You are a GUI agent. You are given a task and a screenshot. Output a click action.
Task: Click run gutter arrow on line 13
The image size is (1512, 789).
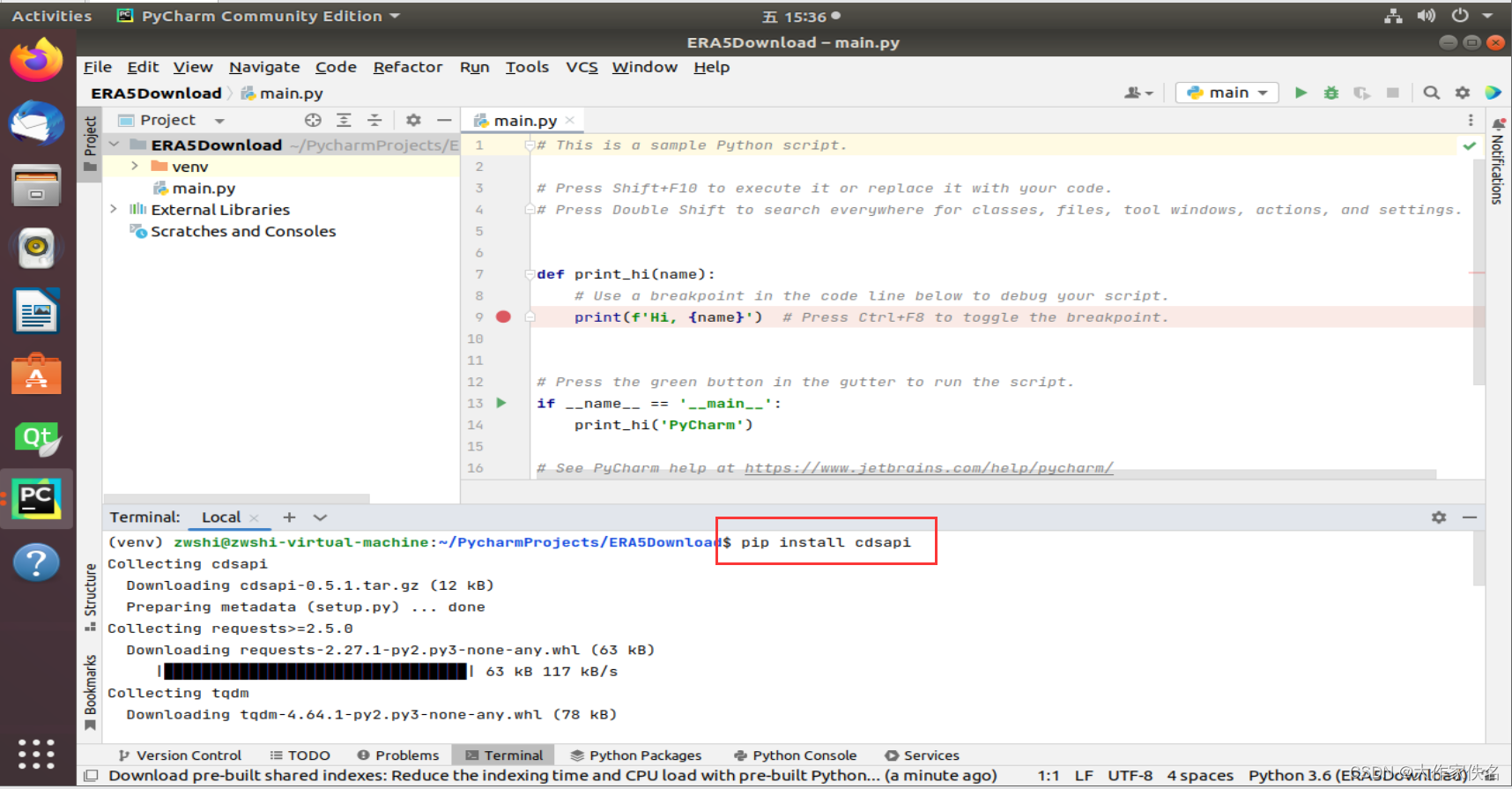(x=501, y=403)
